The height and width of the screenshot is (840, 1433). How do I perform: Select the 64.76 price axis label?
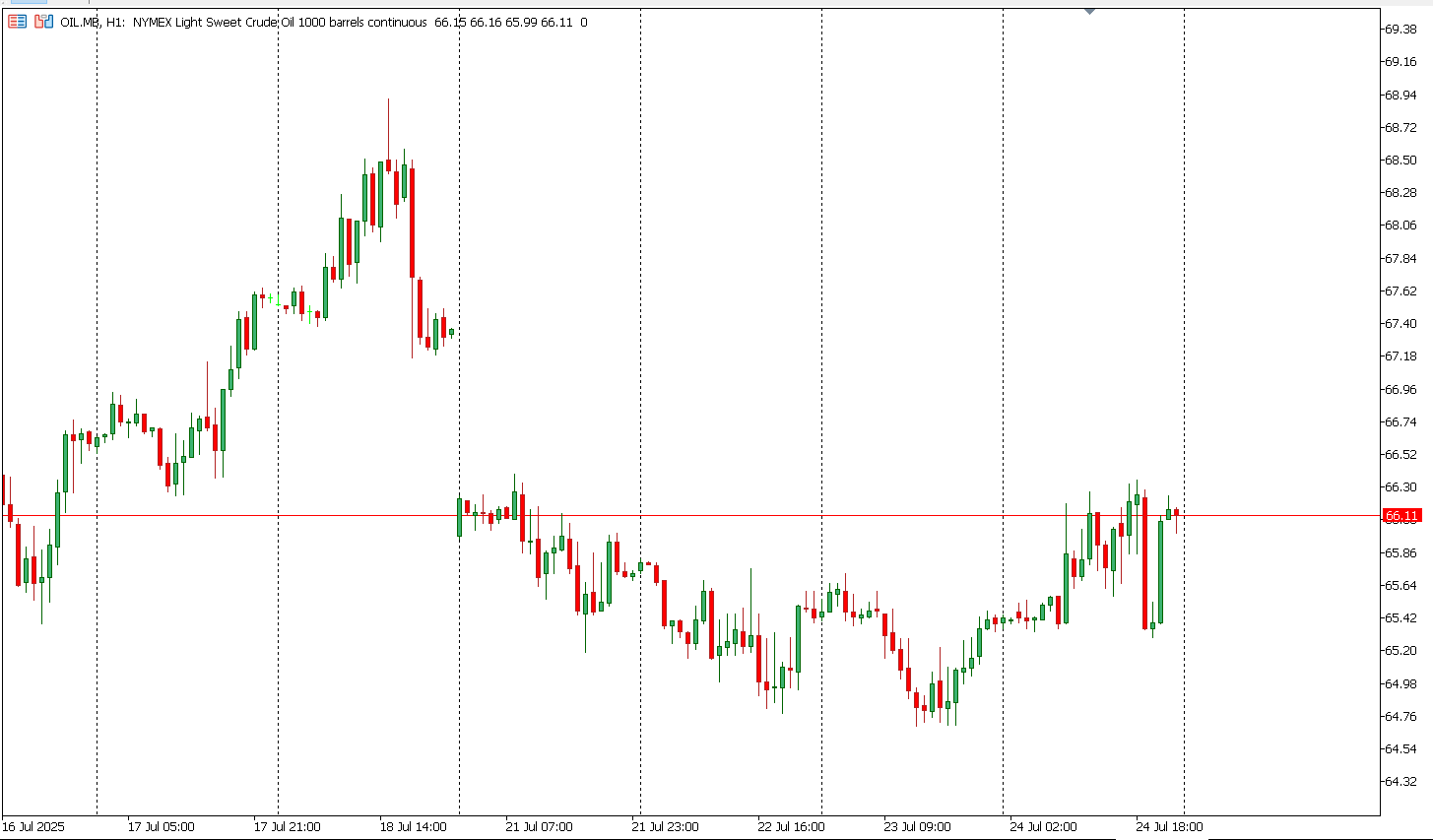tap(1400, 716)
